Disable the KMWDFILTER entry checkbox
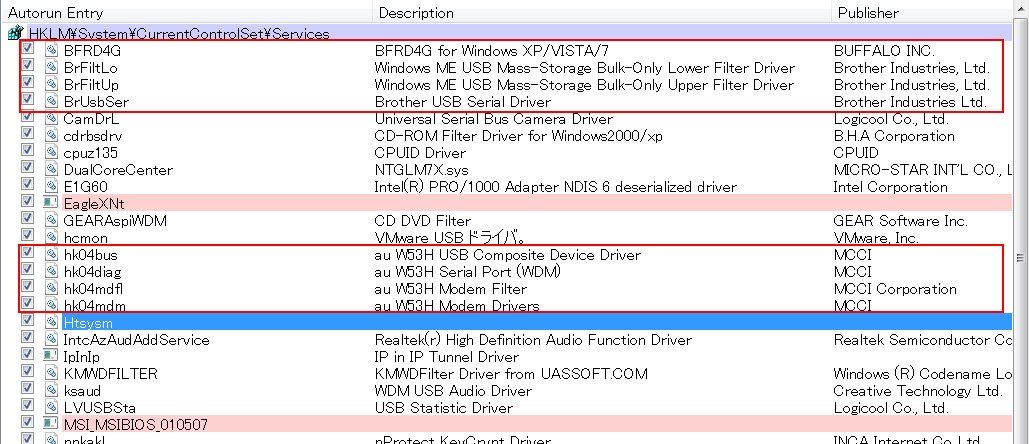This screenshot has height=444, width=1029. pyautogui.click(x=27, y=373)
